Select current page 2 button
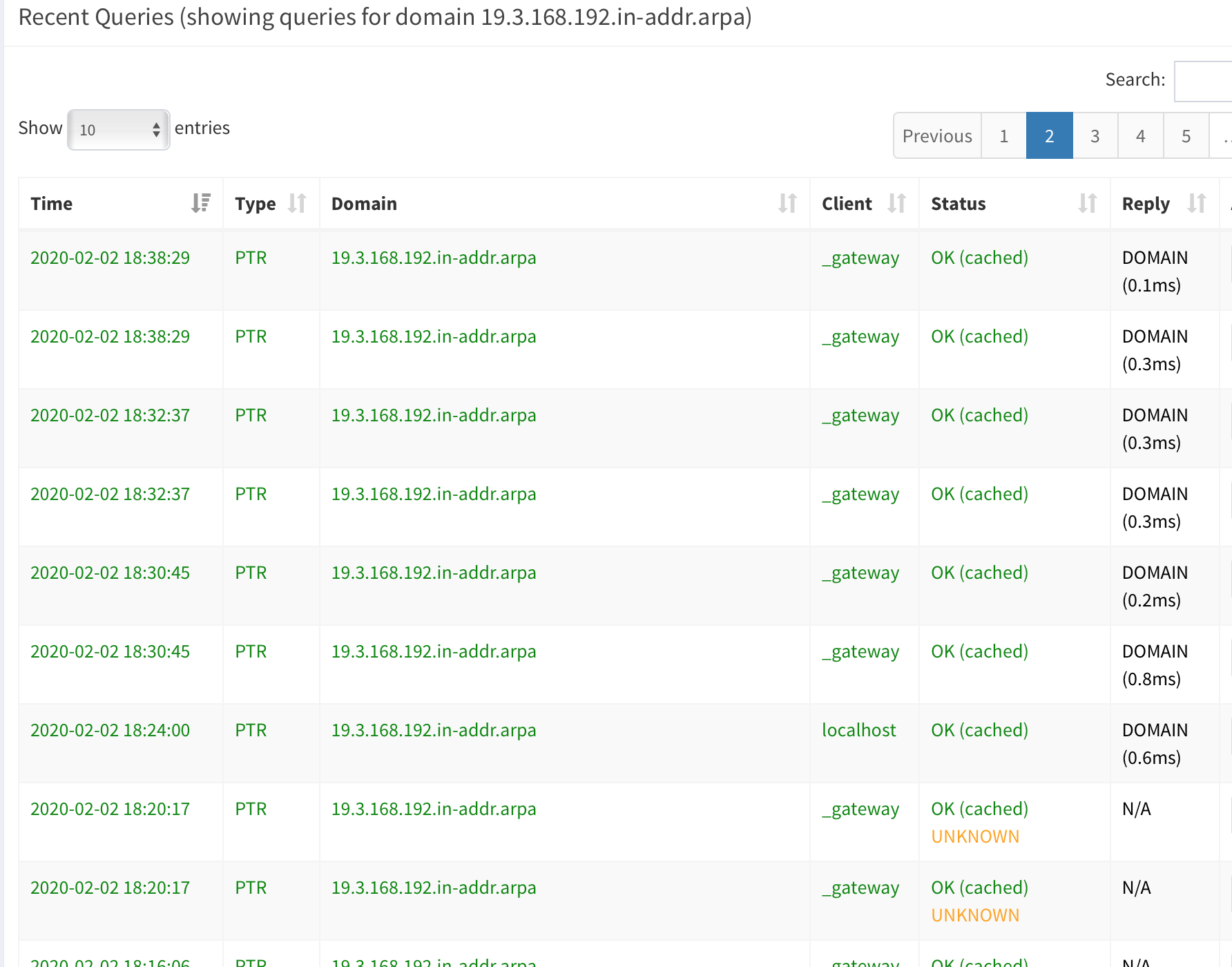This screenshot has width=1232, height=967. pos(1049,135)
